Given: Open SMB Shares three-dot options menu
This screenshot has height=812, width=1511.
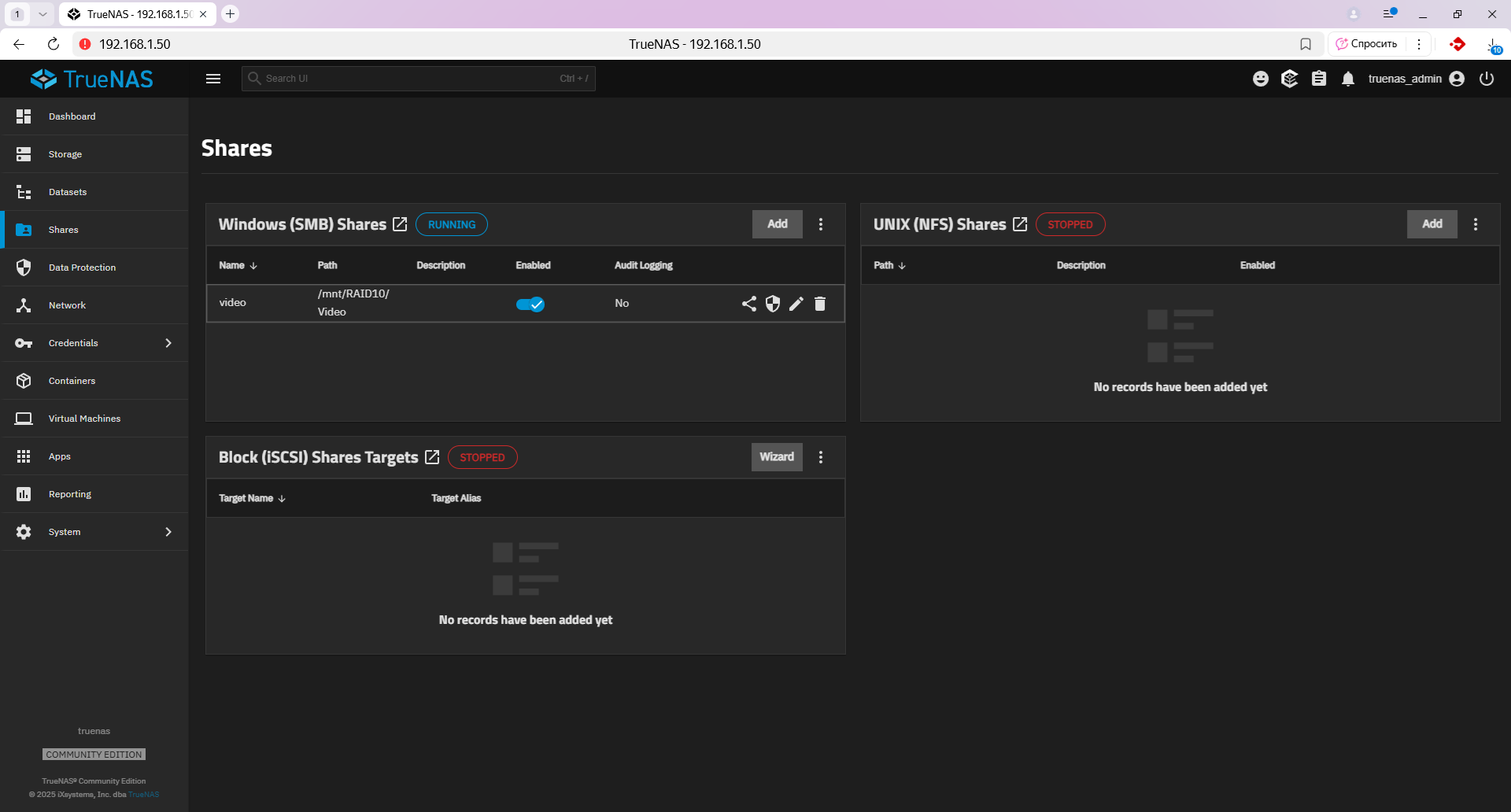Looking at the screenshot, I should 821,224.
